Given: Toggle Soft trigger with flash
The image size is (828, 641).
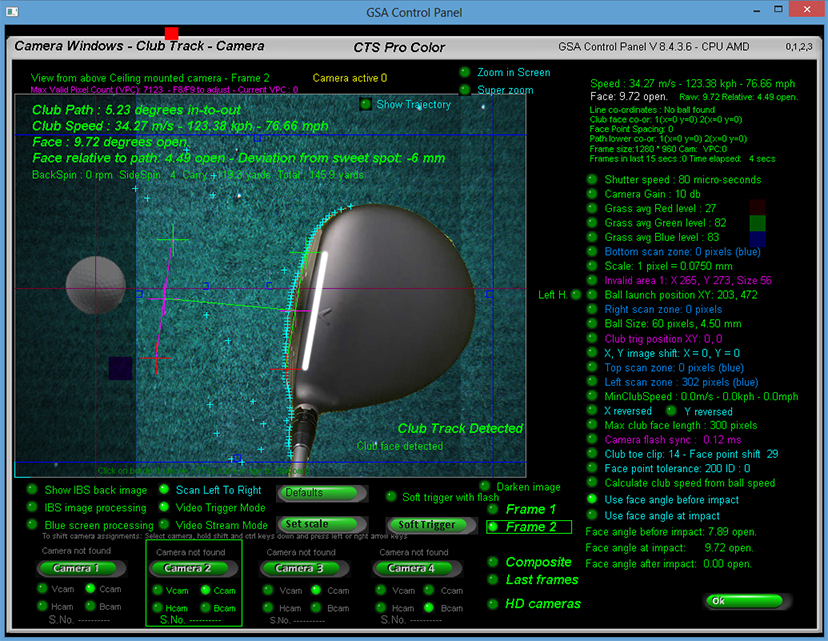Looking at the screenshot, I should (391, 497).
